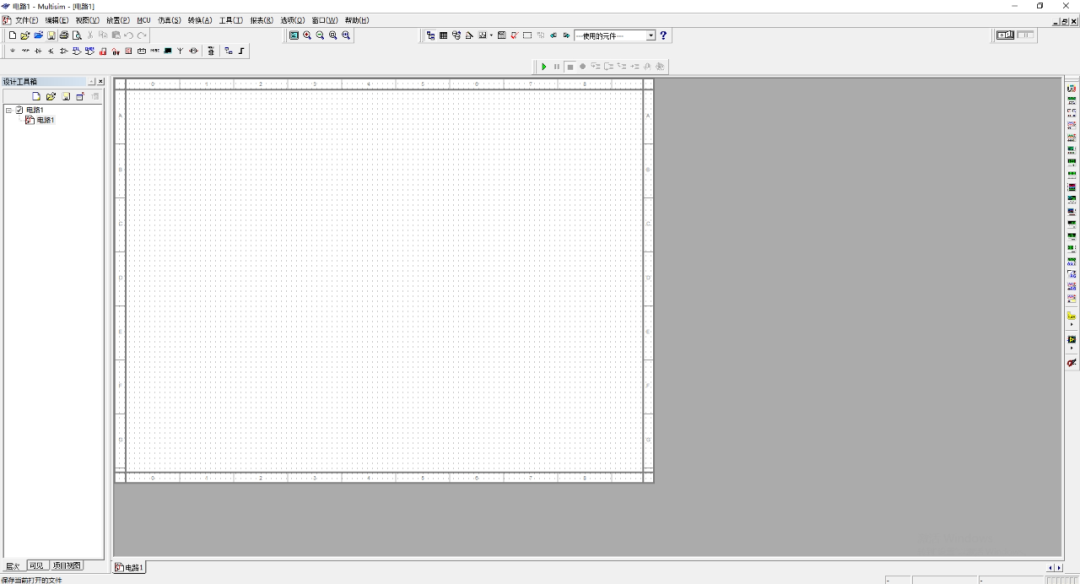
Task: Open the multimeter instrument at top of instruments bar
Action: coord(1071,89)
